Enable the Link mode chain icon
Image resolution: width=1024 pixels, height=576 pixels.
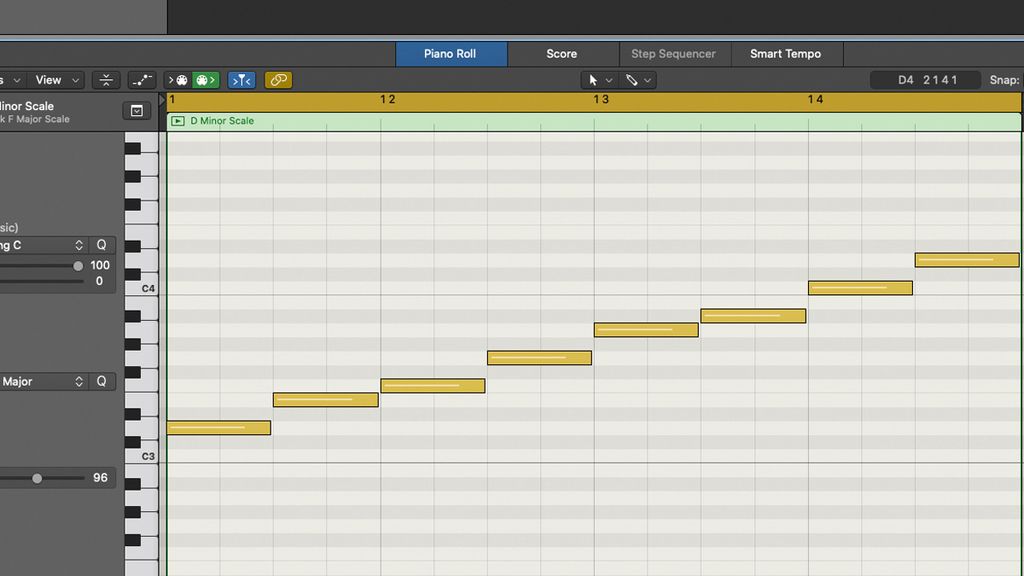(278, 79)
